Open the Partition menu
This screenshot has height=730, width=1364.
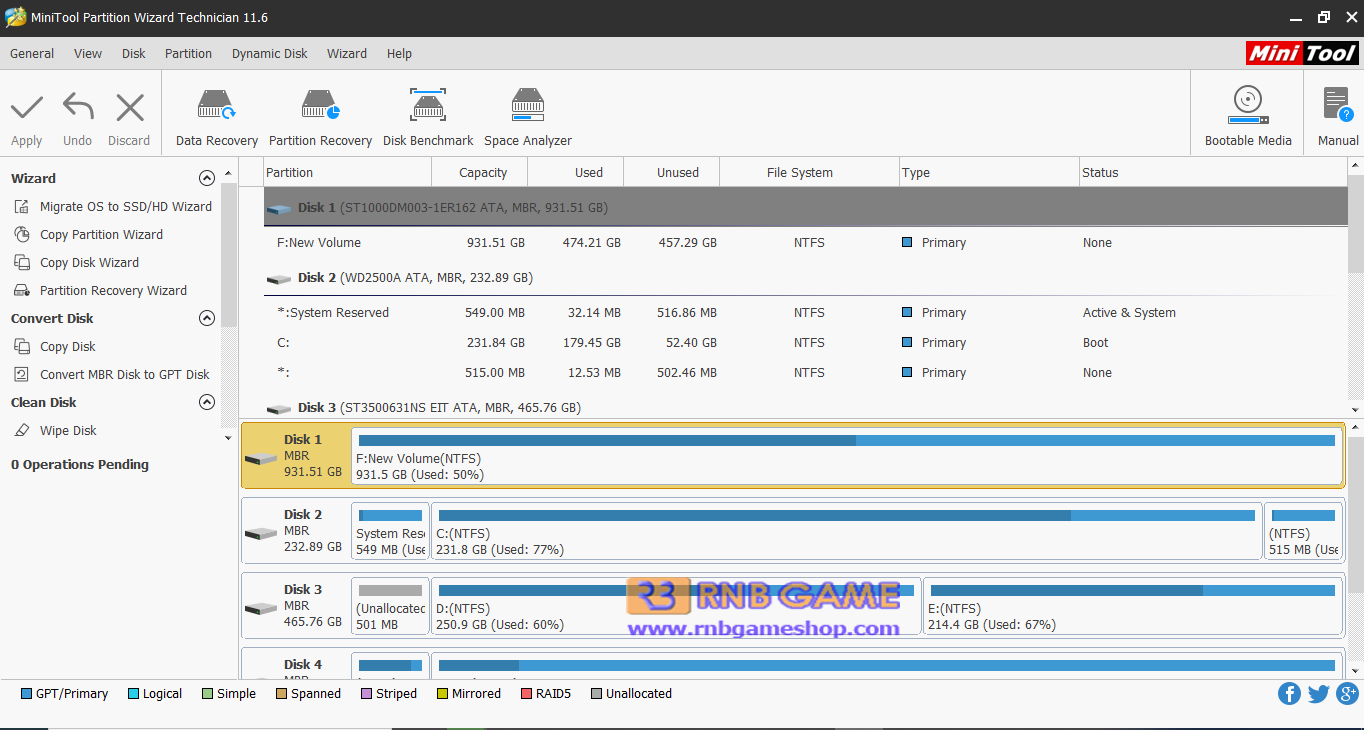[189, 54]
